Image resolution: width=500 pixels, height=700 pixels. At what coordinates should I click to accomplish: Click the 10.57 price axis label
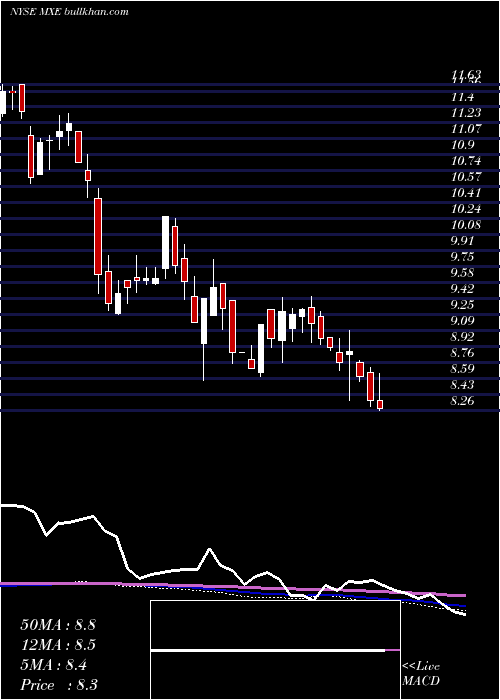466,177
